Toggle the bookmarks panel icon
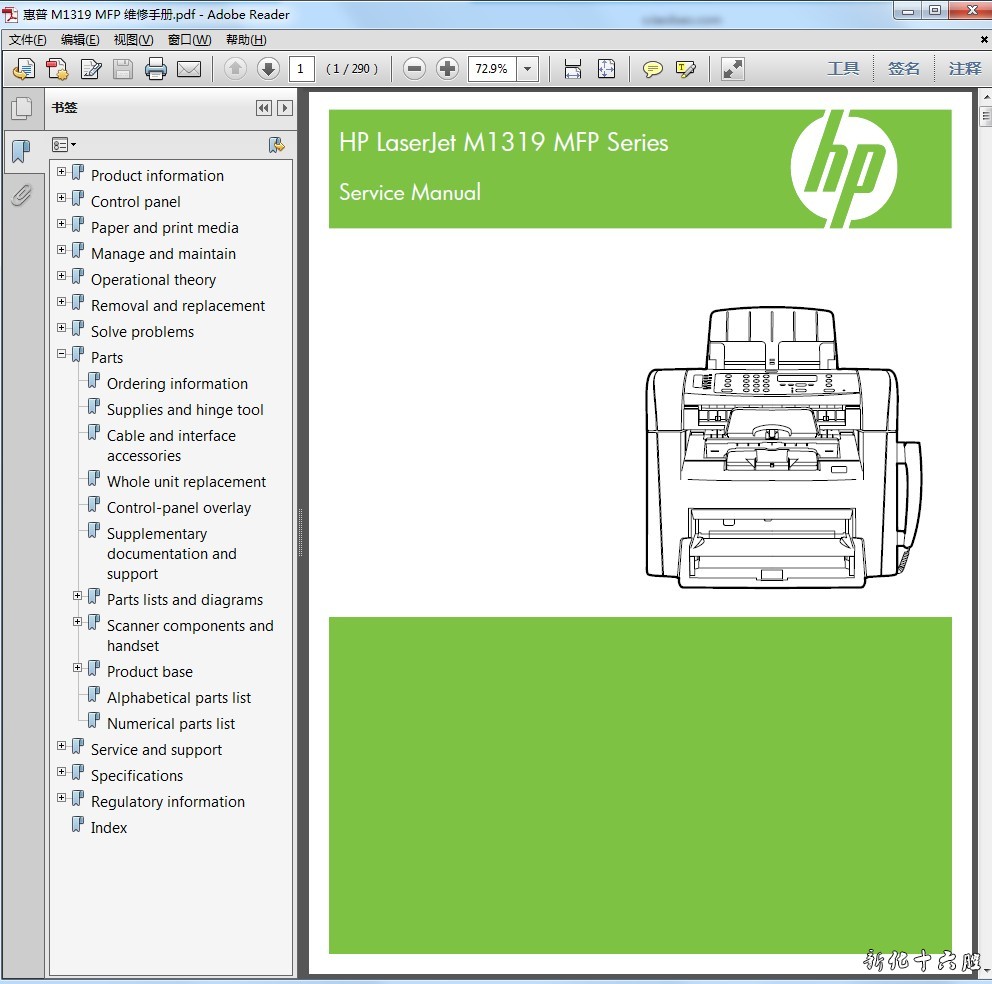The image size is (992, 984). 21,152
